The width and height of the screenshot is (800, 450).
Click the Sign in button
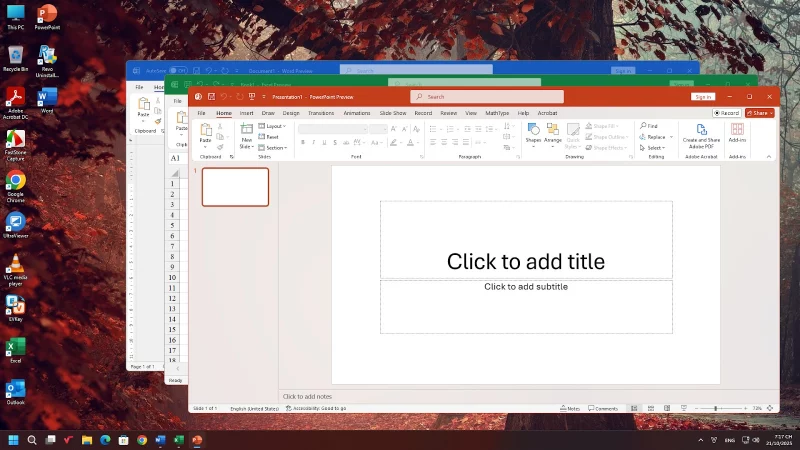click(703, 97)
